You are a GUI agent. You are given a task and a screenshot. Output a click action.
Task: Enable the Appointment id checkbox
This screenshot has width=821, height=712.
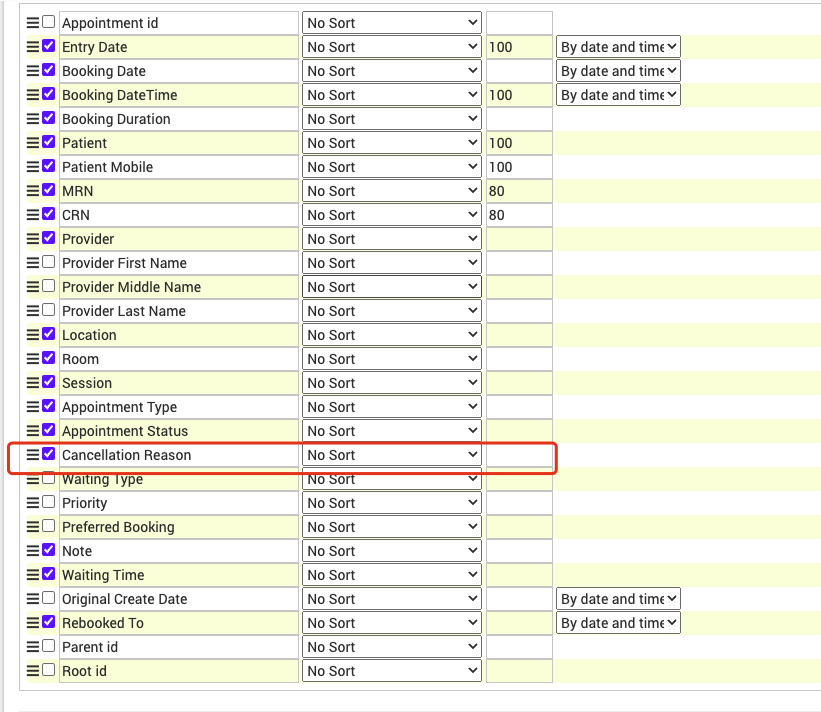pos(48,21)
